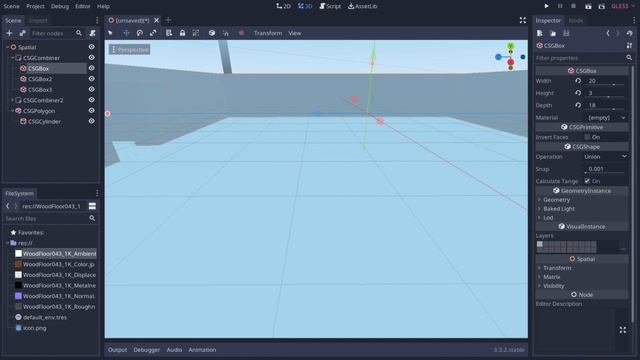Viewport: 640px width, 360px height.
Task: Enable Invert Faces checkbox
Action: pos(587,137)
